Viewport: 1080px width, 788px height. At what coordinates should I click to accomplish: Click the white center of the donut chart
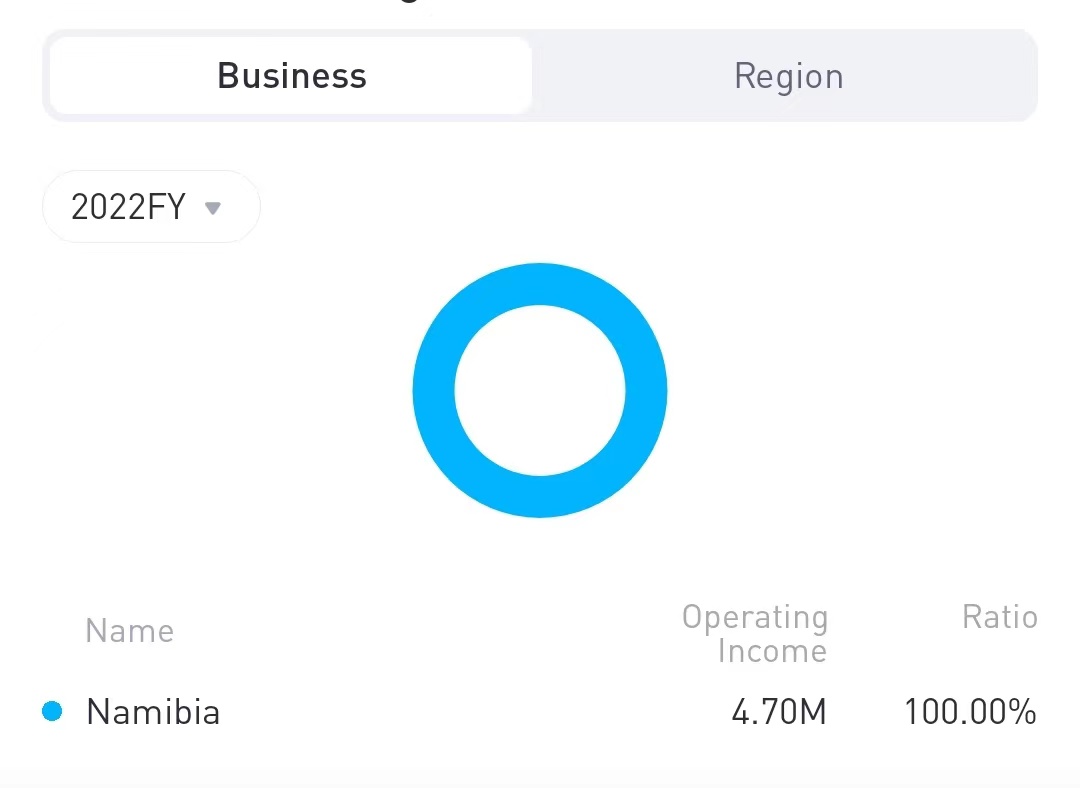point(540,390)
